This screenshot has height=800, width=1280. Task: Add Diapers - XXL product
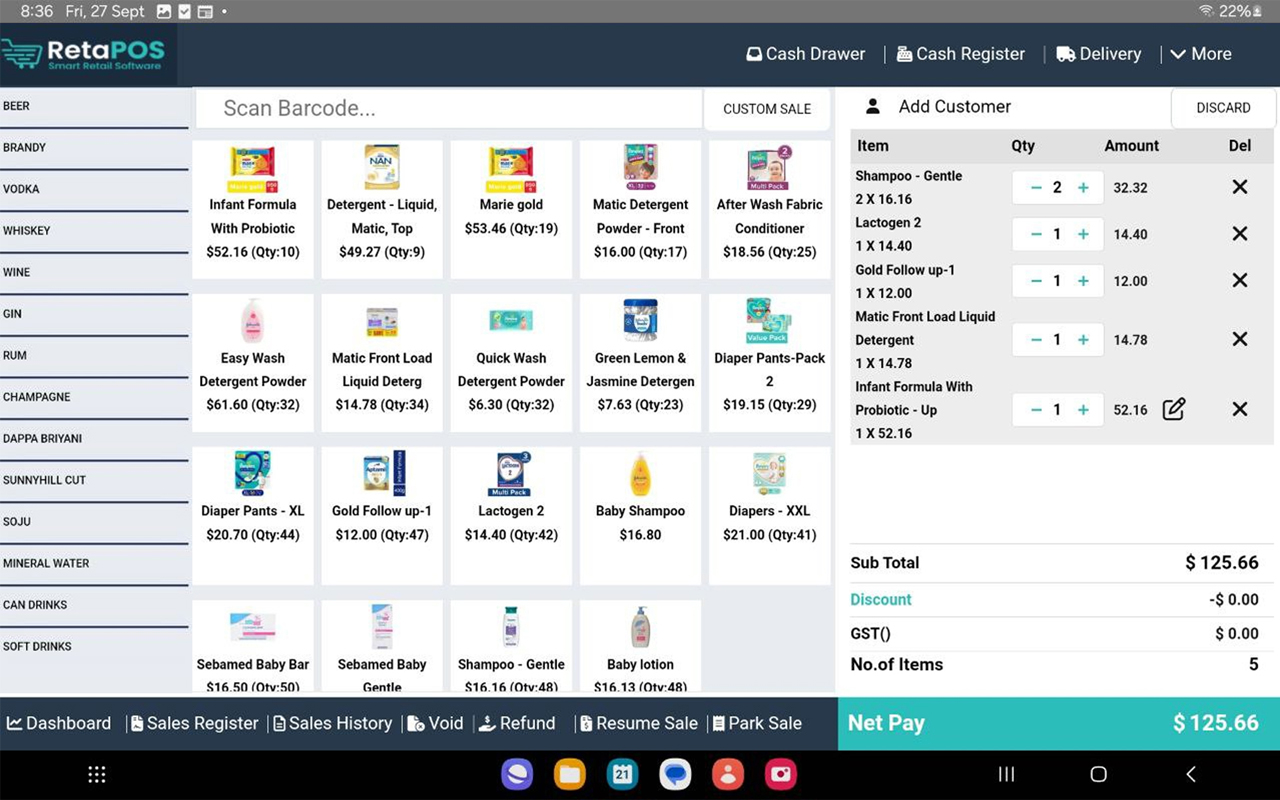coord(769,516)
